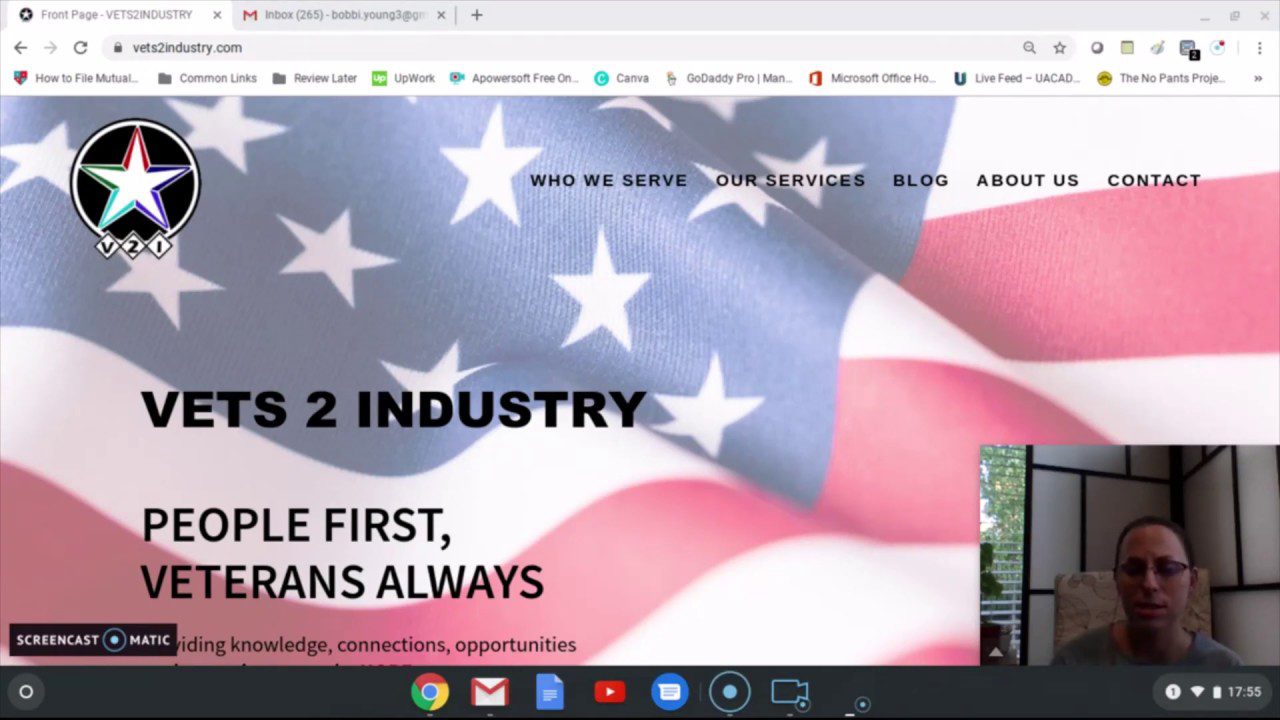The width and height of the screenshot is (1280, 720).
Task: Click the site security padlock icon
Action: click(x=117, y=47)
